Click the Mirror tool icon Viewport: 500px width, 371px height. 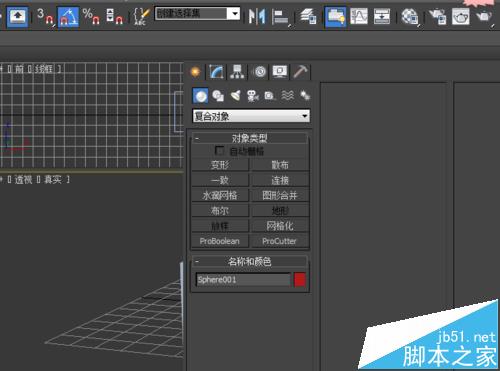point(257,17)
